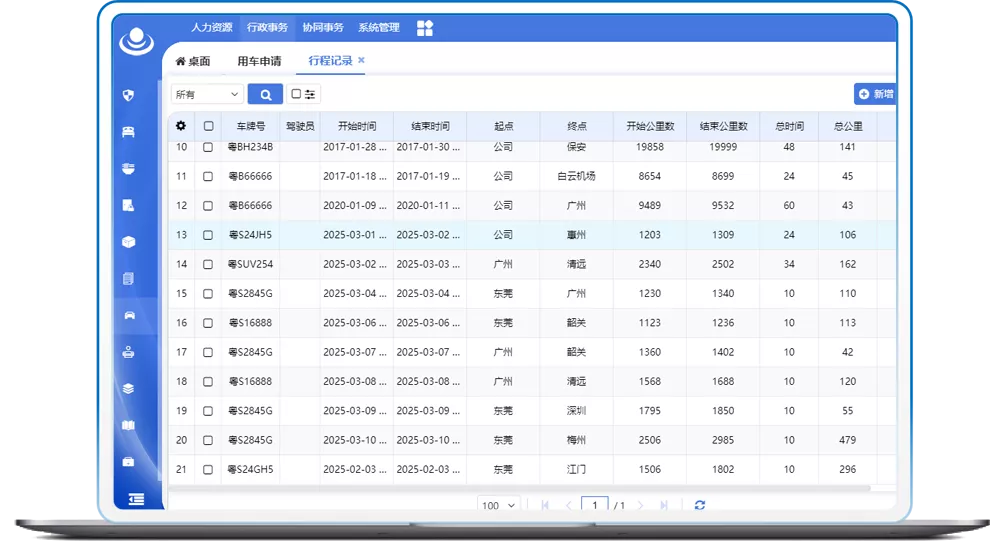Open the 所有 filter dropdown
Screen dimensions: 1000x546
(207, 94)
